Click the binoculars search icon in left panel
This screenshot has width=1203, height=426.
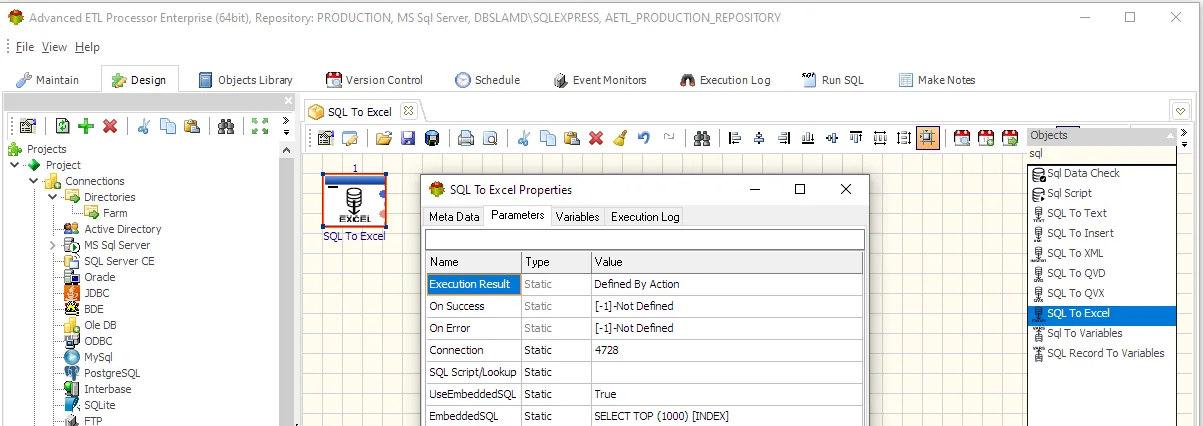(x=226, y=126)
